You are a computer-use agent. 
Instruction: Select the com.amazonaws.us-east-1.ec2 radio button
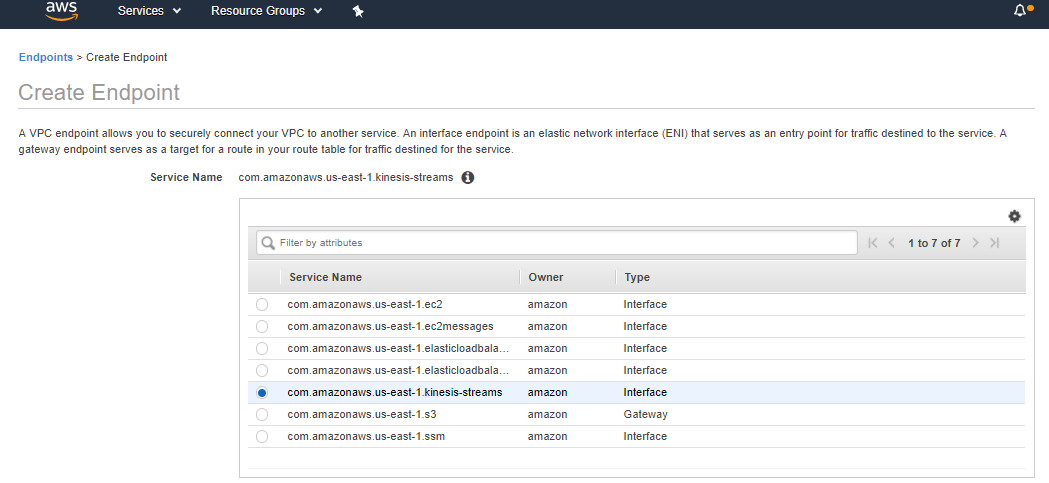tap(262, 304)
